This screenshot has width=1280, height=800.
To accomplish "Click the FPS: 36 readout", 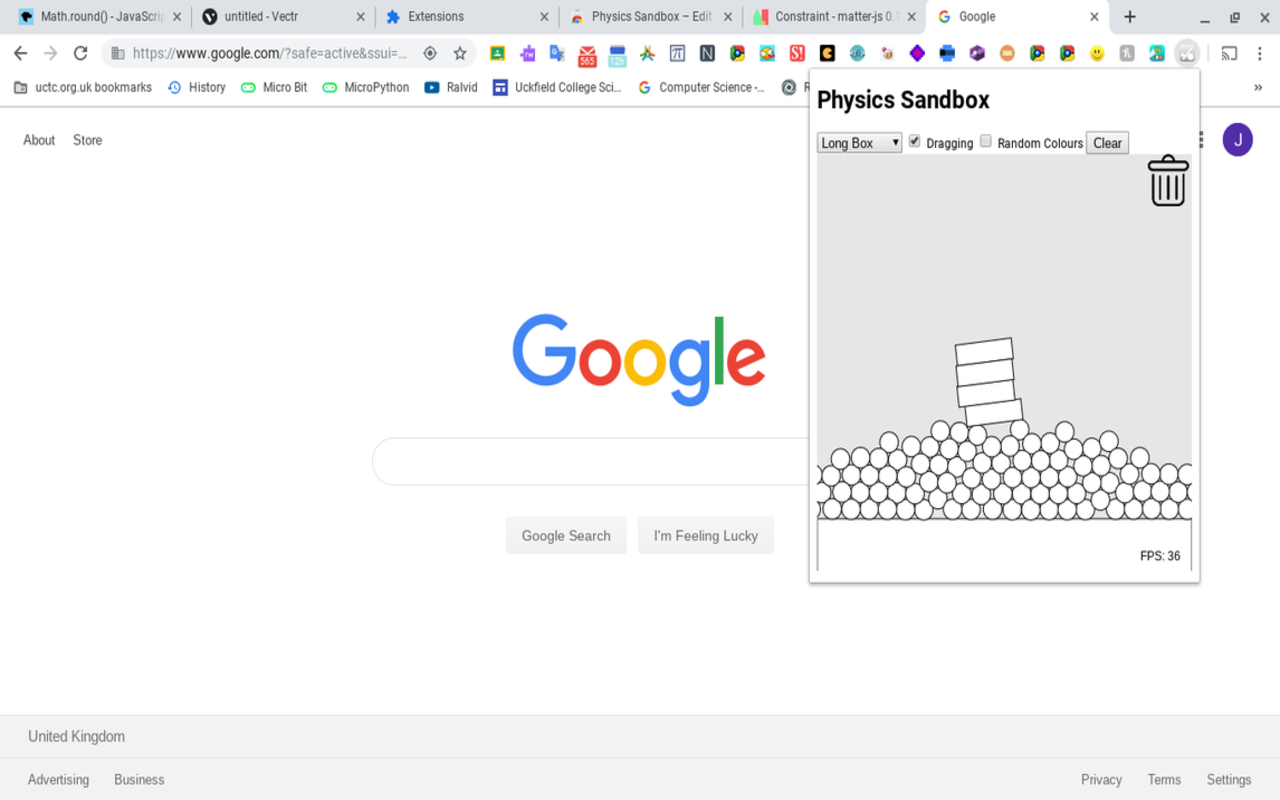I will click(x=1160, y=556).
